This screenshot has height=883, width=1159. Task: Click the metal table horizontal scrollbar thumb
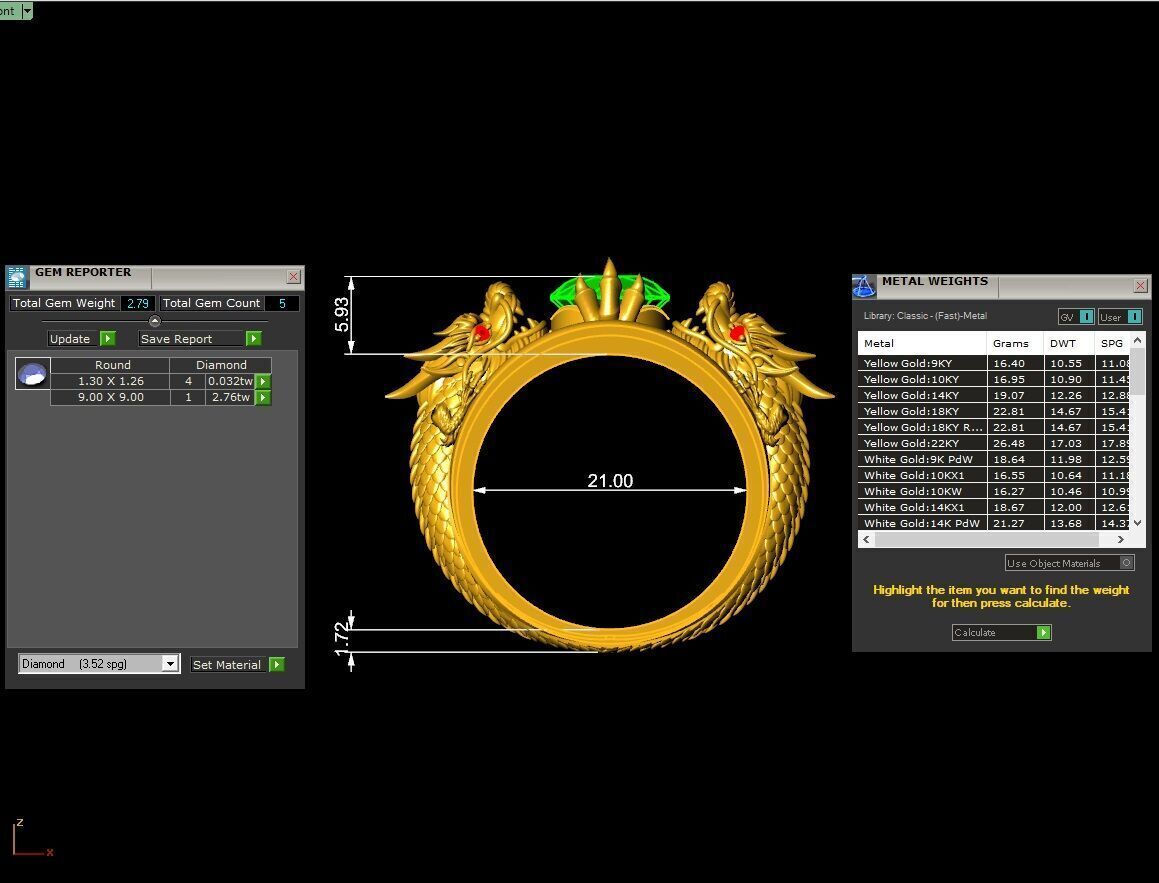coord(987,539)
